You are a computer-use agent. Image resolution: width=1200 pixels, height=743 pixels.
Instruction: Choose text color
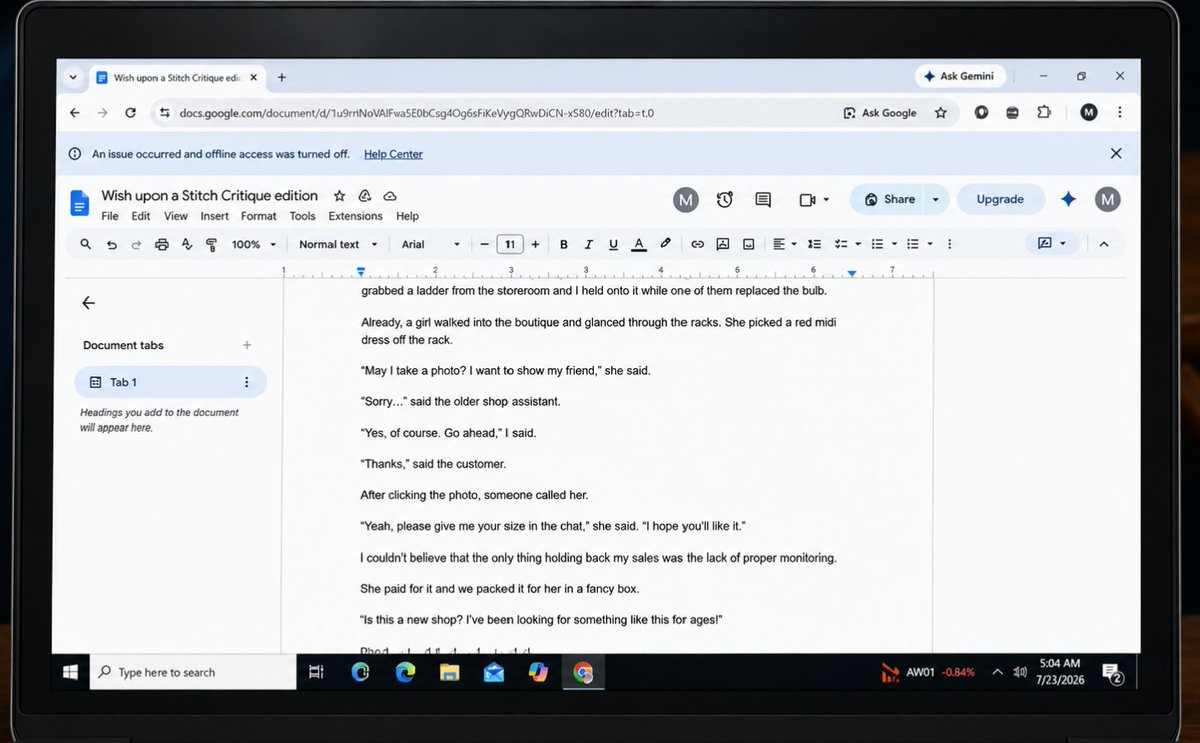[639, 244]
